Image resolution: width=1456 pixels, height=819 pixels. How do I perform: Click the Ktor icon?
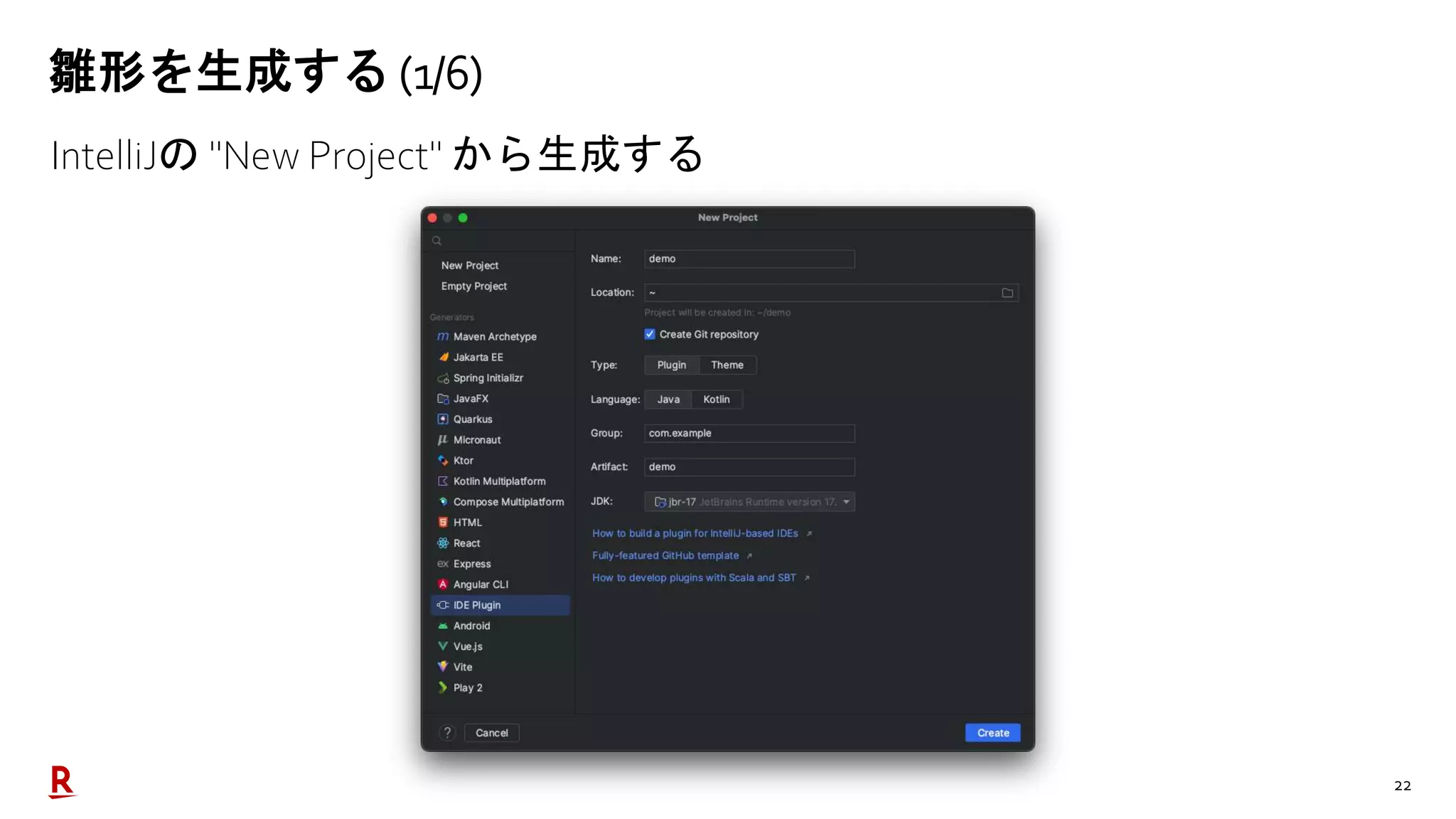point(443,461)
